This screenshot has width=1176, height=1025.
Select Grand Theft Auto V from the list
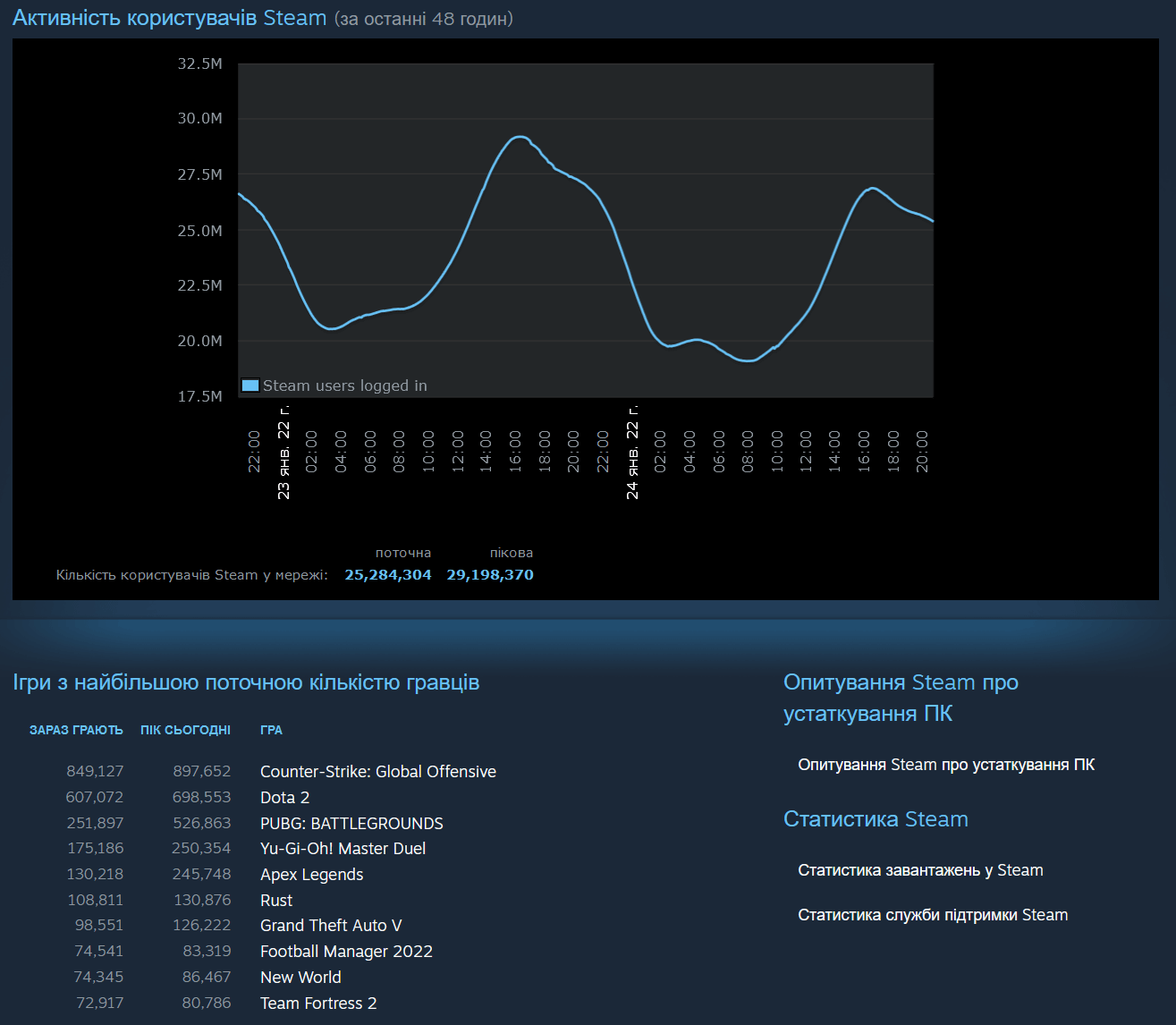tap(331, 925)
